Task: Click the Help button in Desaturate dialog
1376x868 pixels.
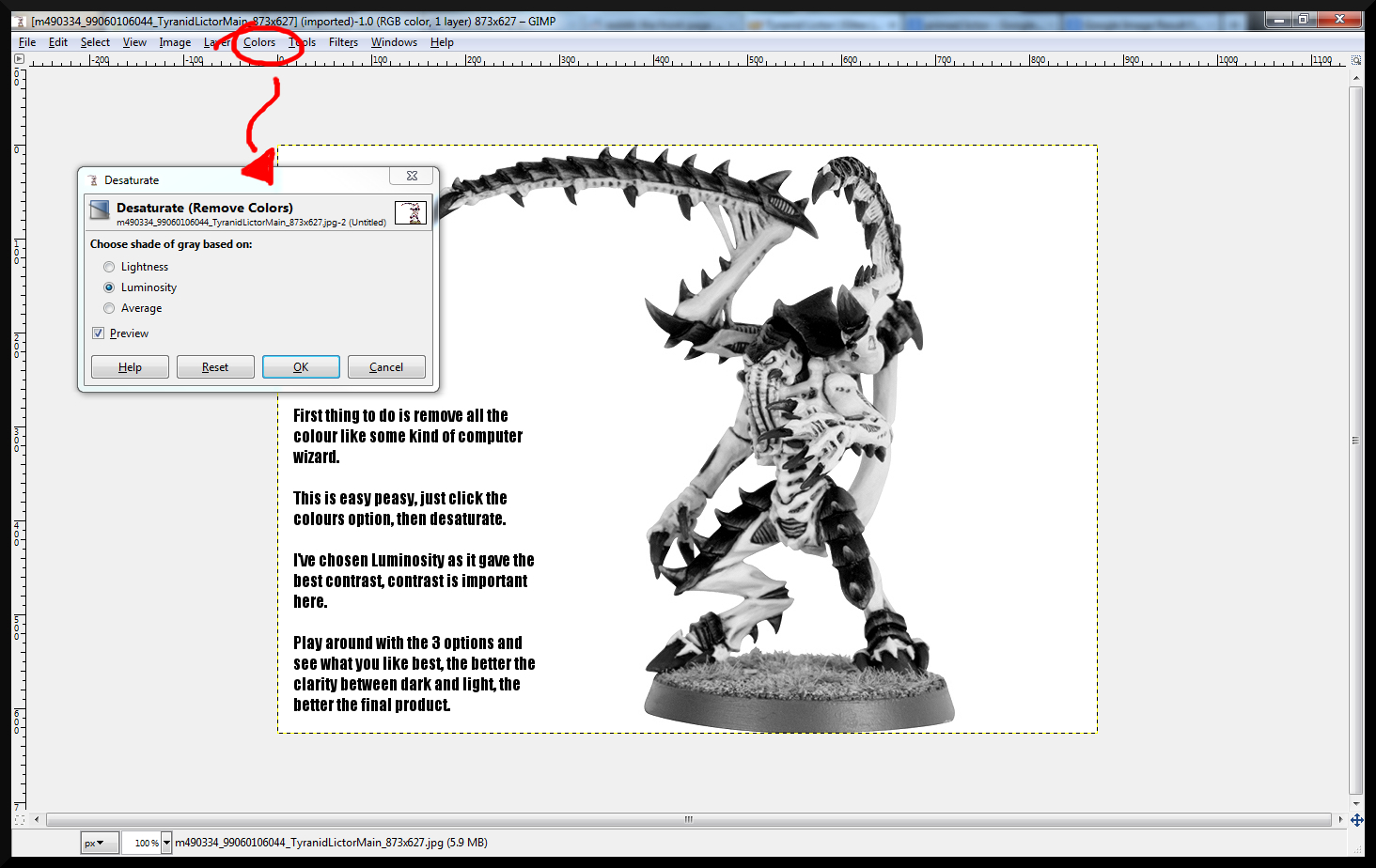Action: (130, 367)
